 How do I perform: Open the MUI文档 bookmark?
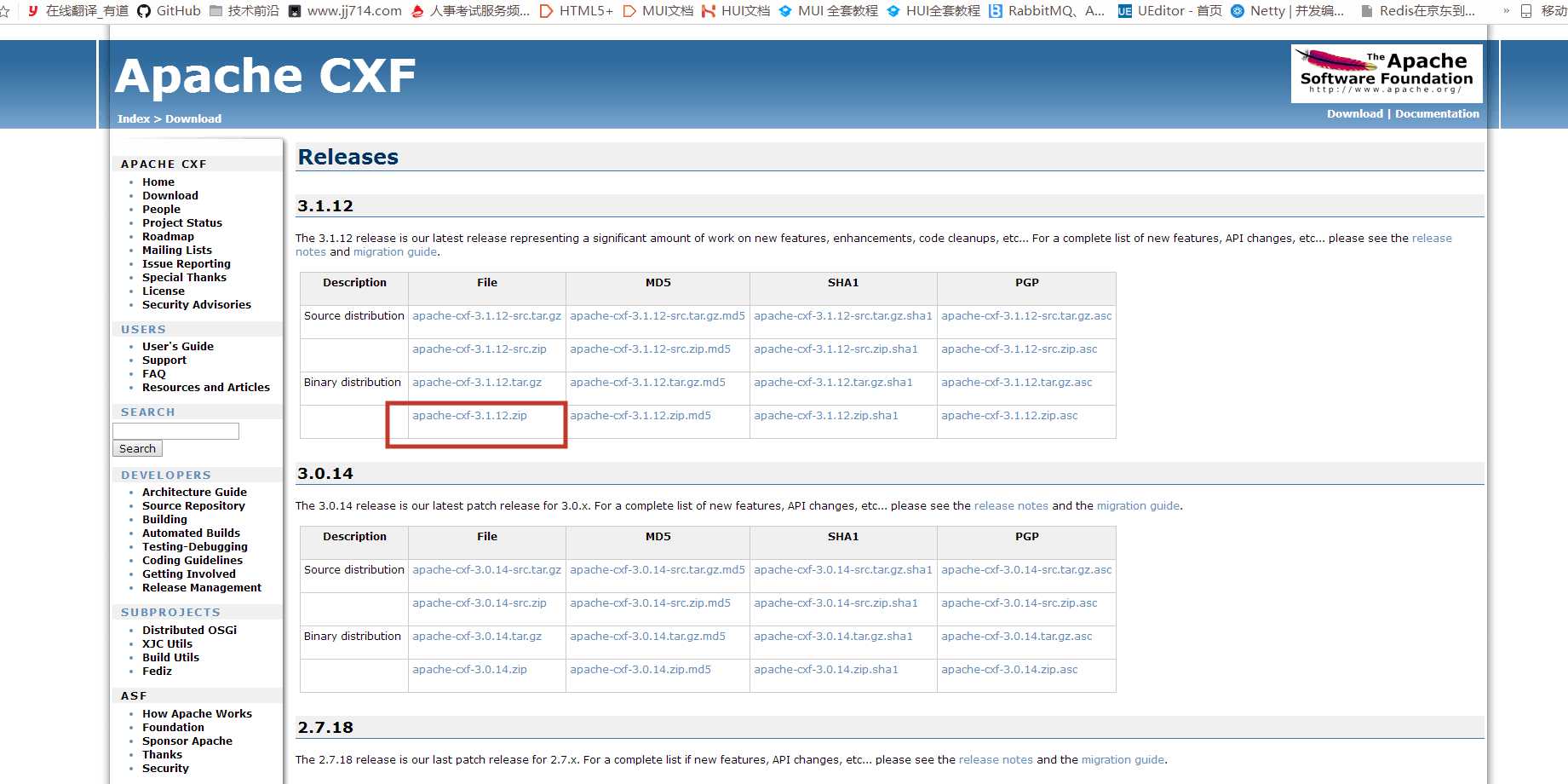(x=658, y=11)
